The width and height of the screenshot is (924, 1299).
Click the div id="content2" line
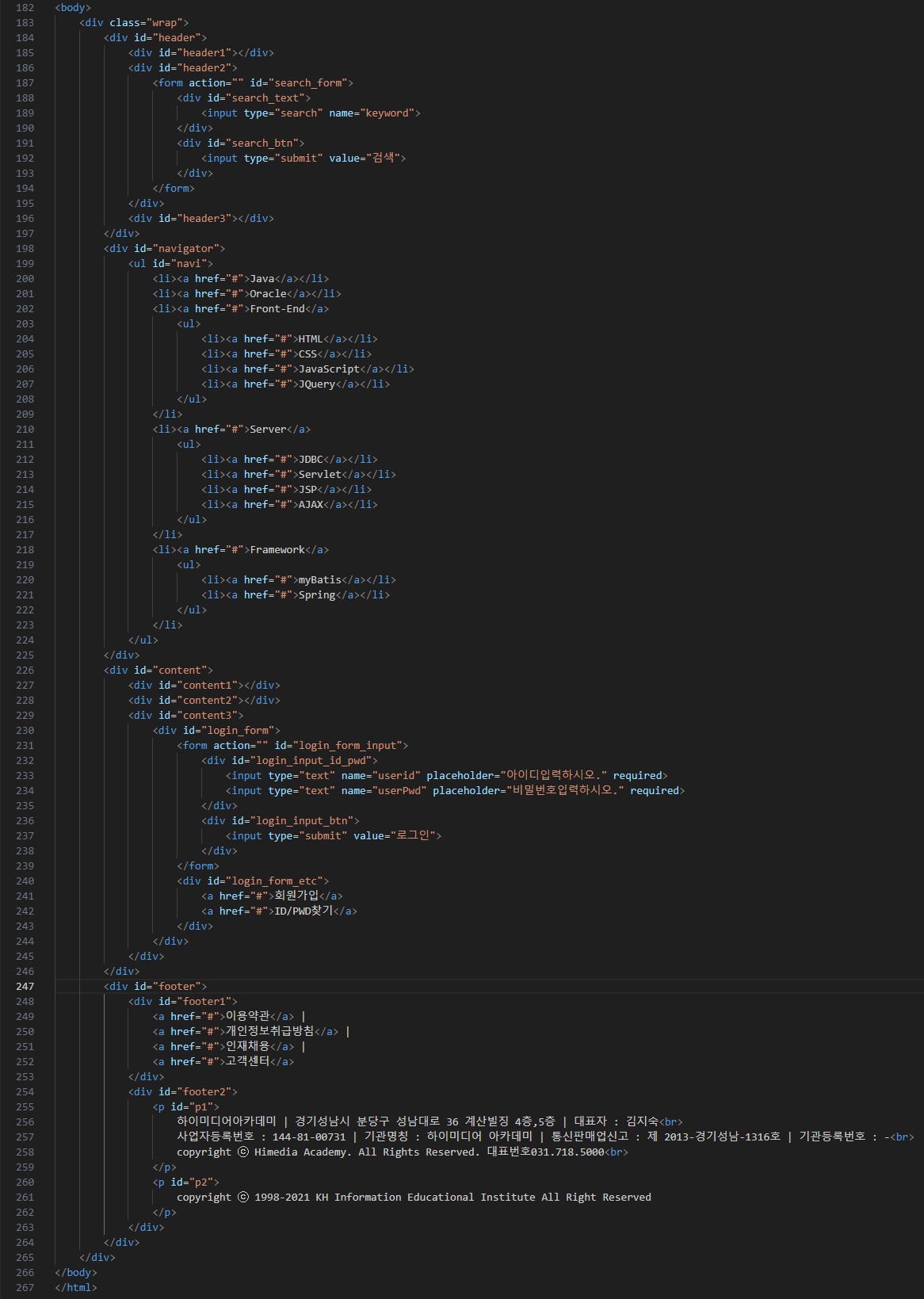pos(204,701)
